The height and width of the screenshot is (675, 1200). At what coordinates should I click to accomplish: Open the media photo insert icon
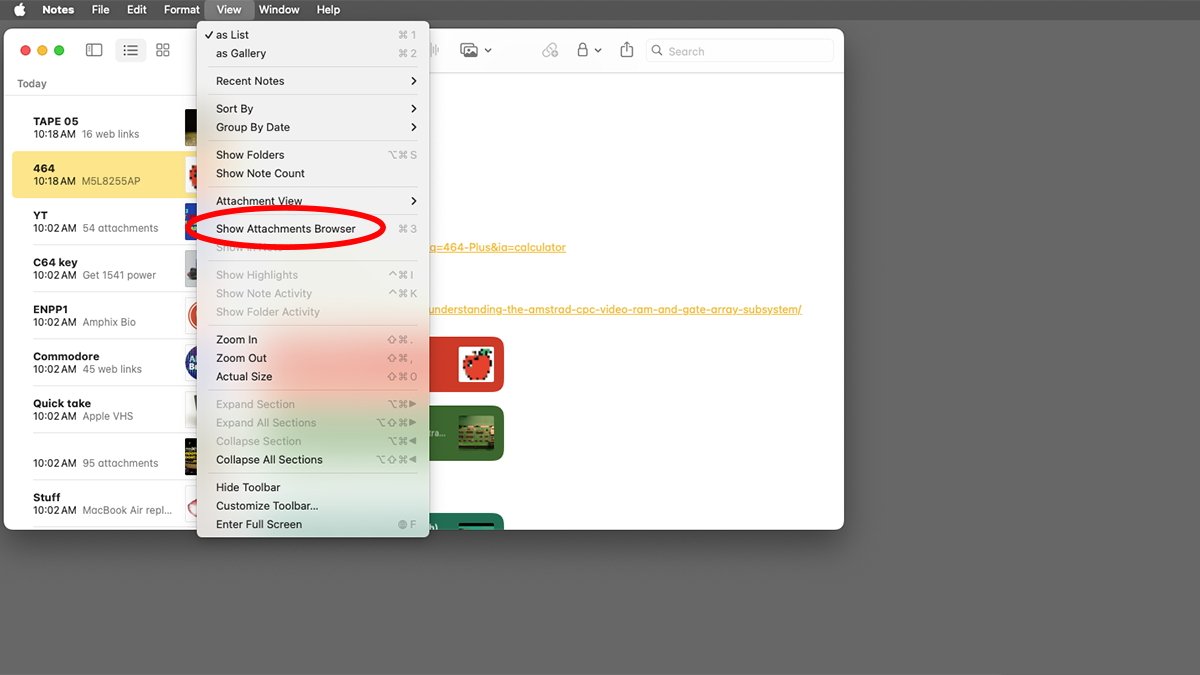pos(468,50)
